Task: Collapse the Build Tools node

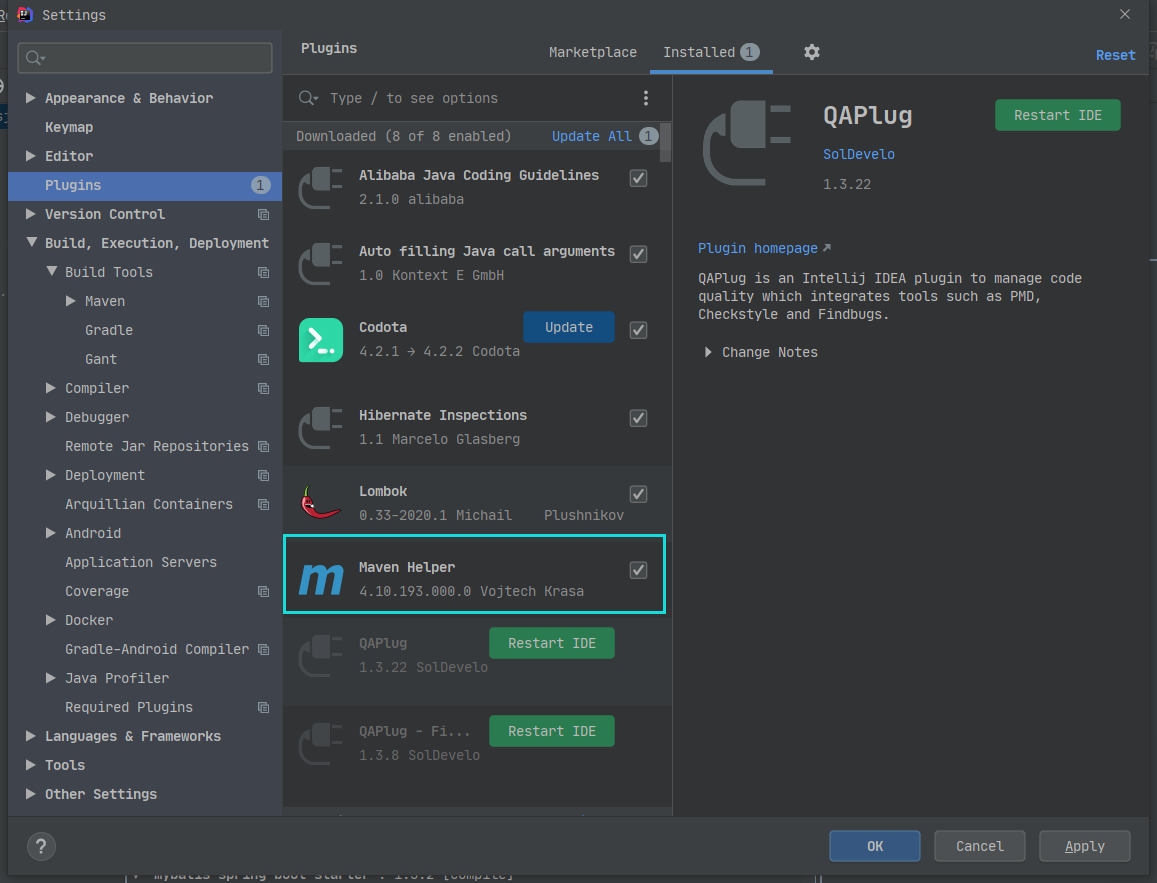Action: pos(51,271)
